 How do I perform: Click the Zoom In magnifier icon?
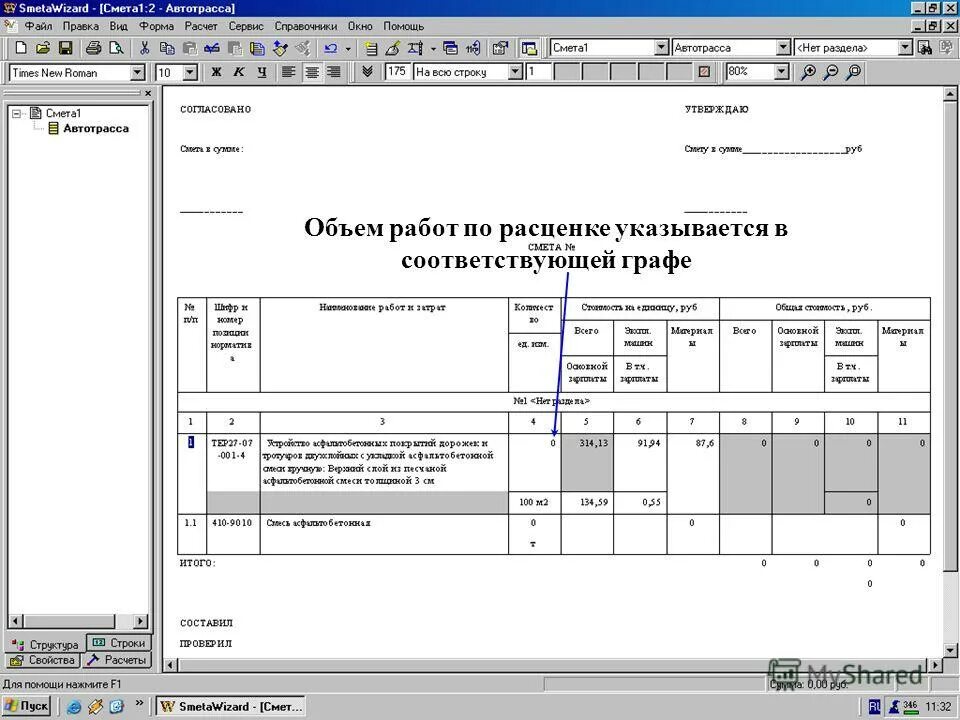(x=808, y=72)
